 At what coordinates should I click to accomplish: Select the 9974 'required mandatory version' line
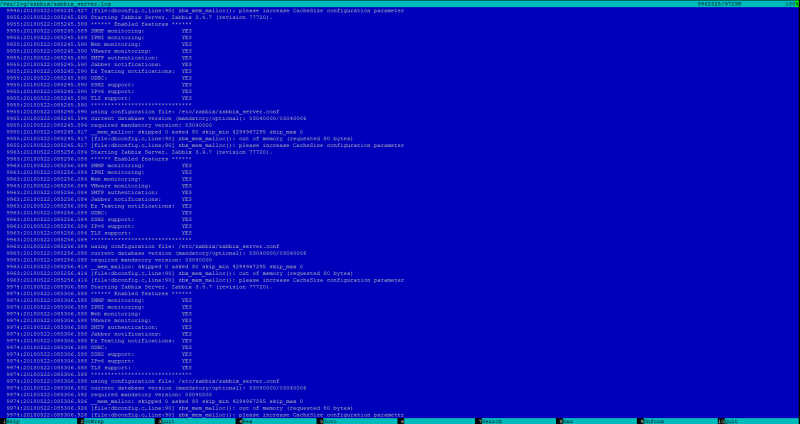tap(110, 395)
